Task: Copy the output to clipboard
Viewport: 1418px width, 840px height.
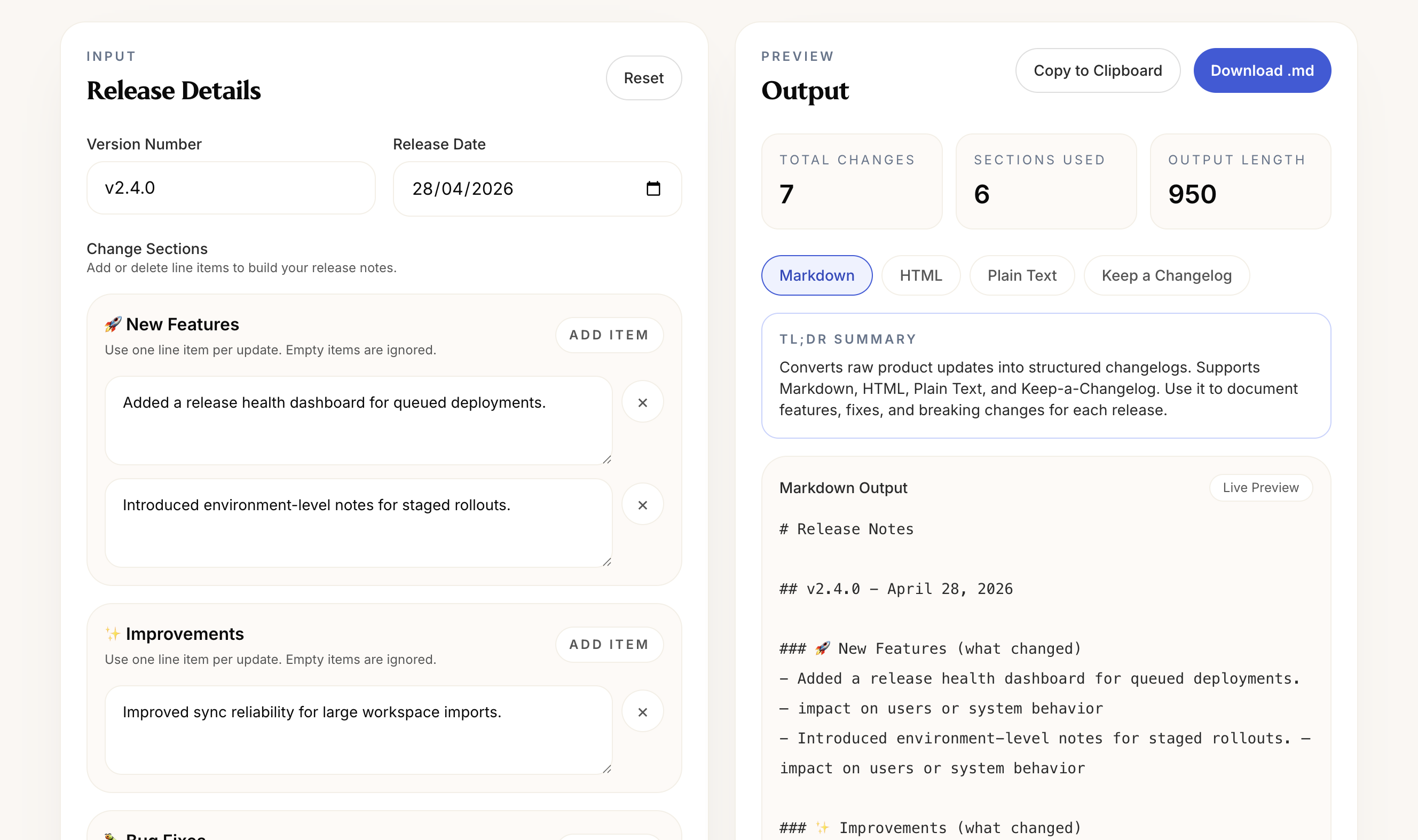Action: (x=1098, y=70)
